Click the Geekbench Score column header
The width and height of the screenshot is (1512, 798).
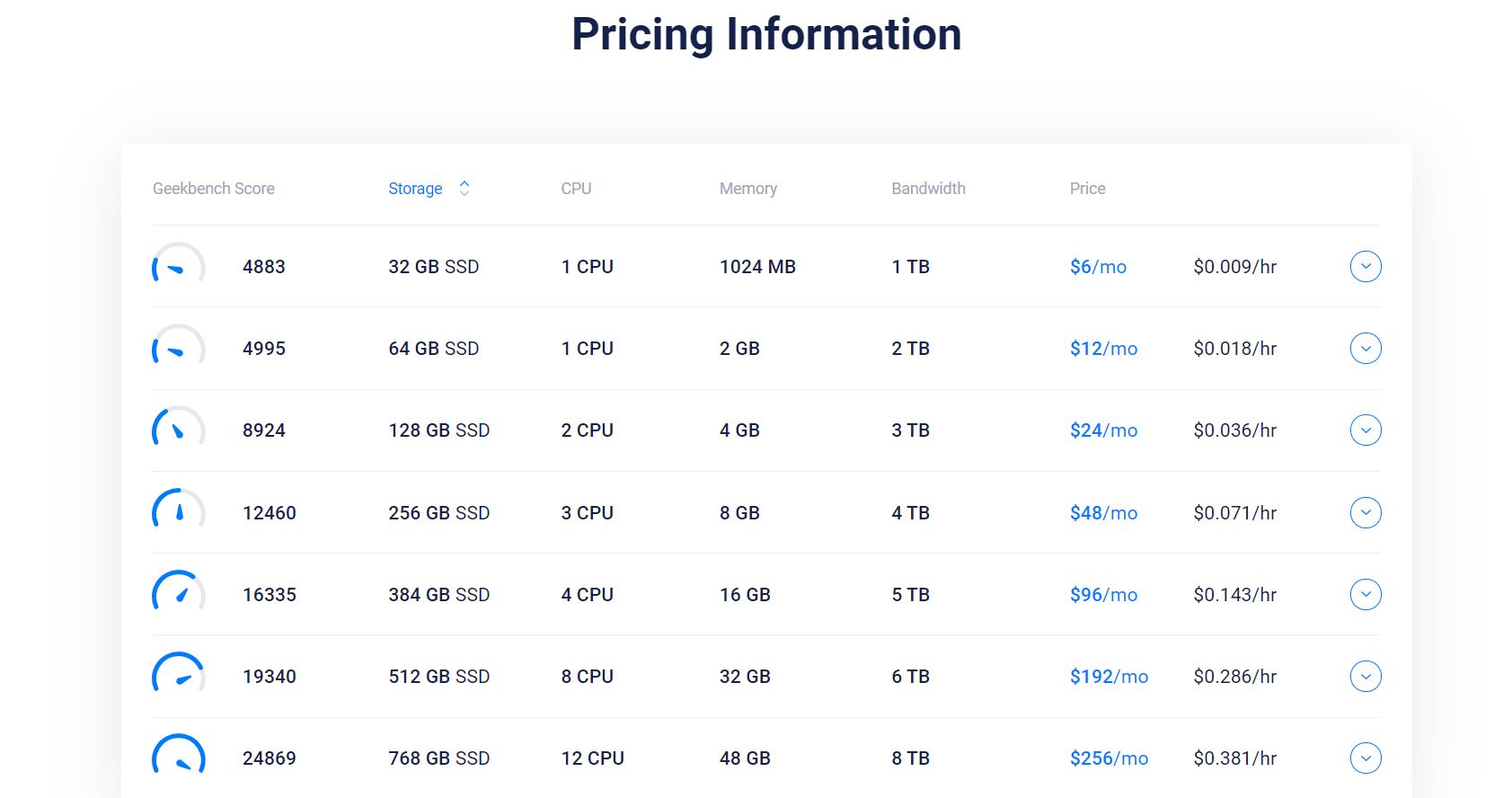[x=214, y=189]
